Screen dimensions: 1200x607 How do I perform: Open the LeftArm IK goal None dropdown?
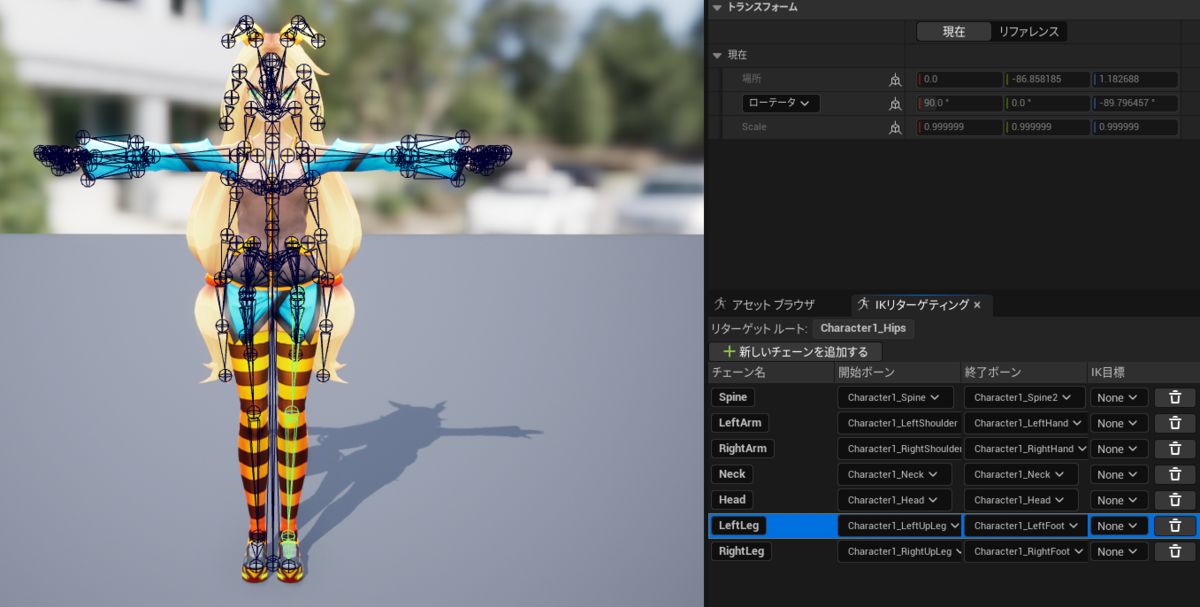(1119, 423)
